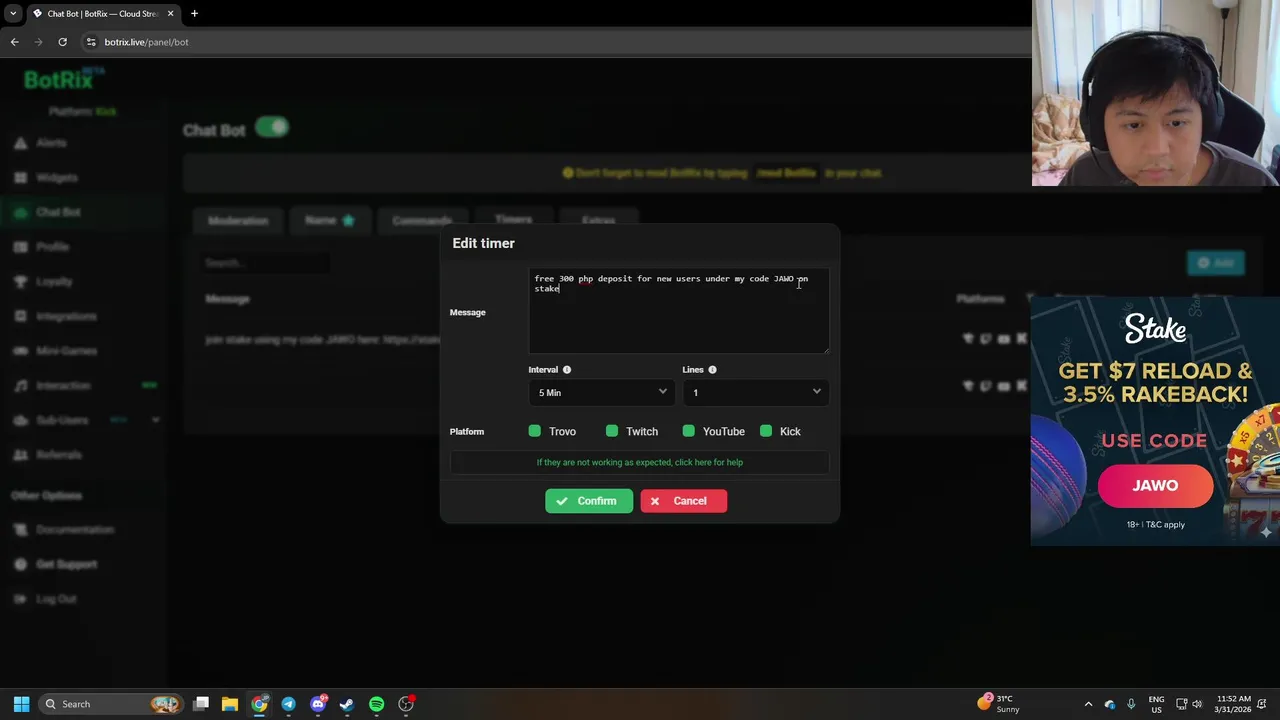Switch to the Extras tab

click(598, 221)
